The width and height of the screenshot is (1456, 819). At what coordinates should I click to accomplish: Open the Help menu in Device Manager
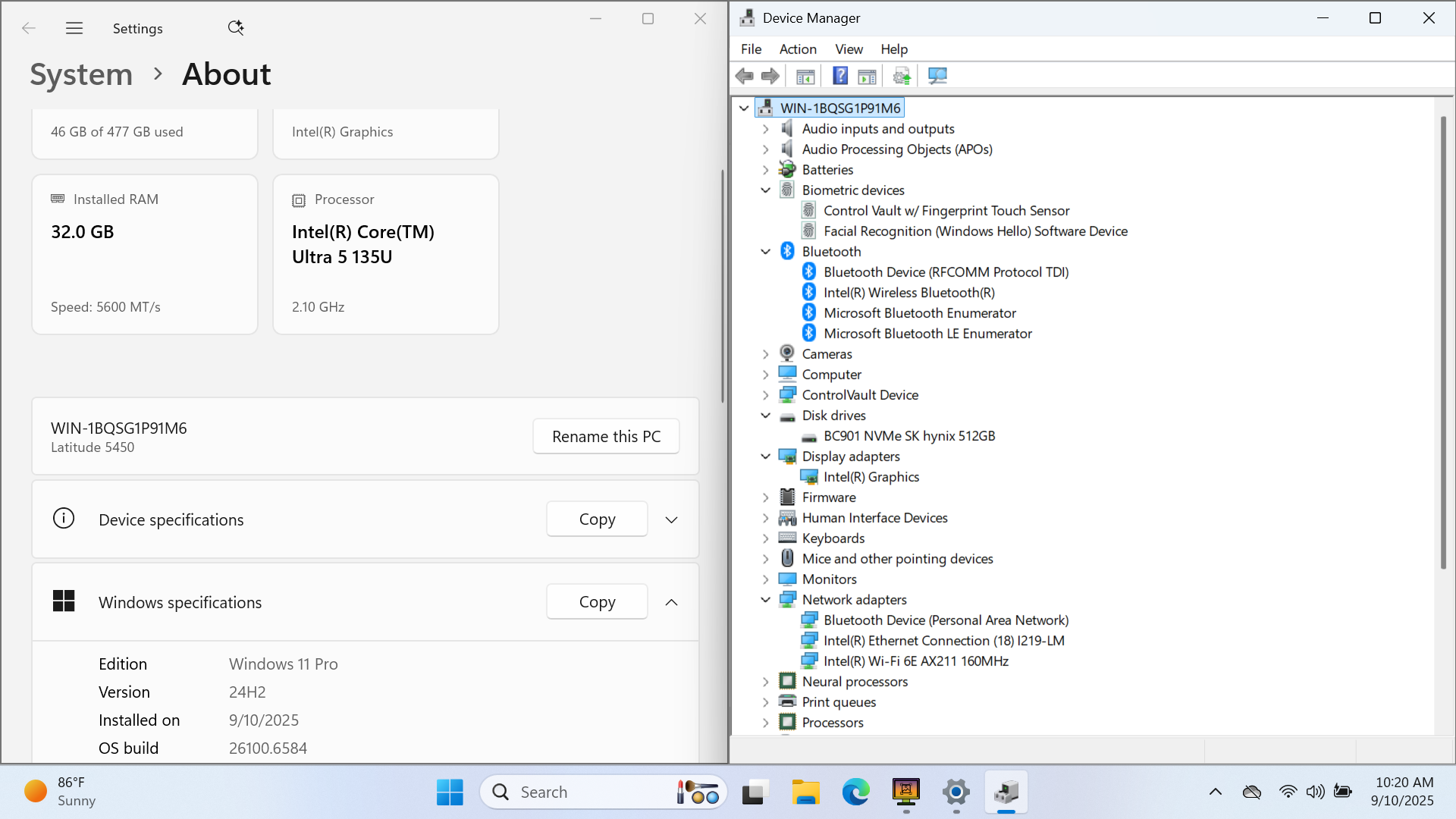pos(894,49)
